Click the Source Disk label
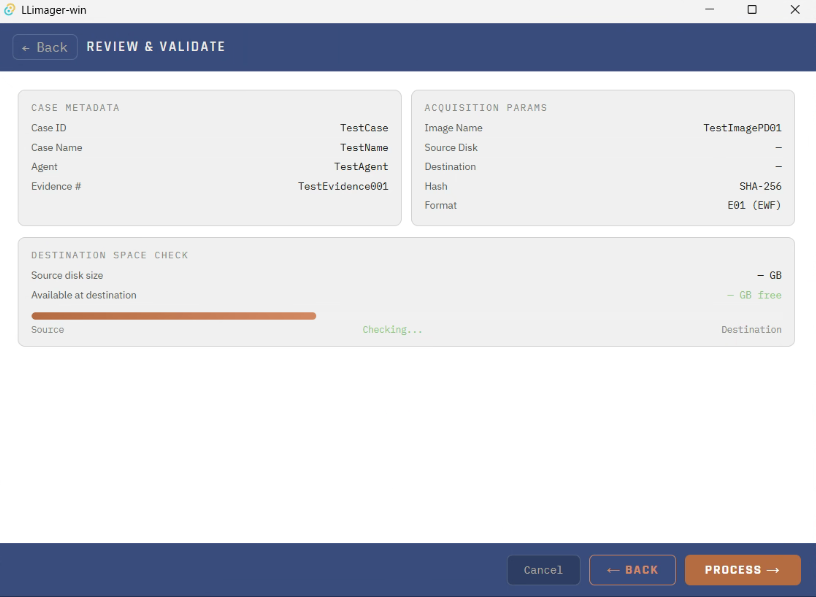The image size is (816, 597). coord(451,148)
